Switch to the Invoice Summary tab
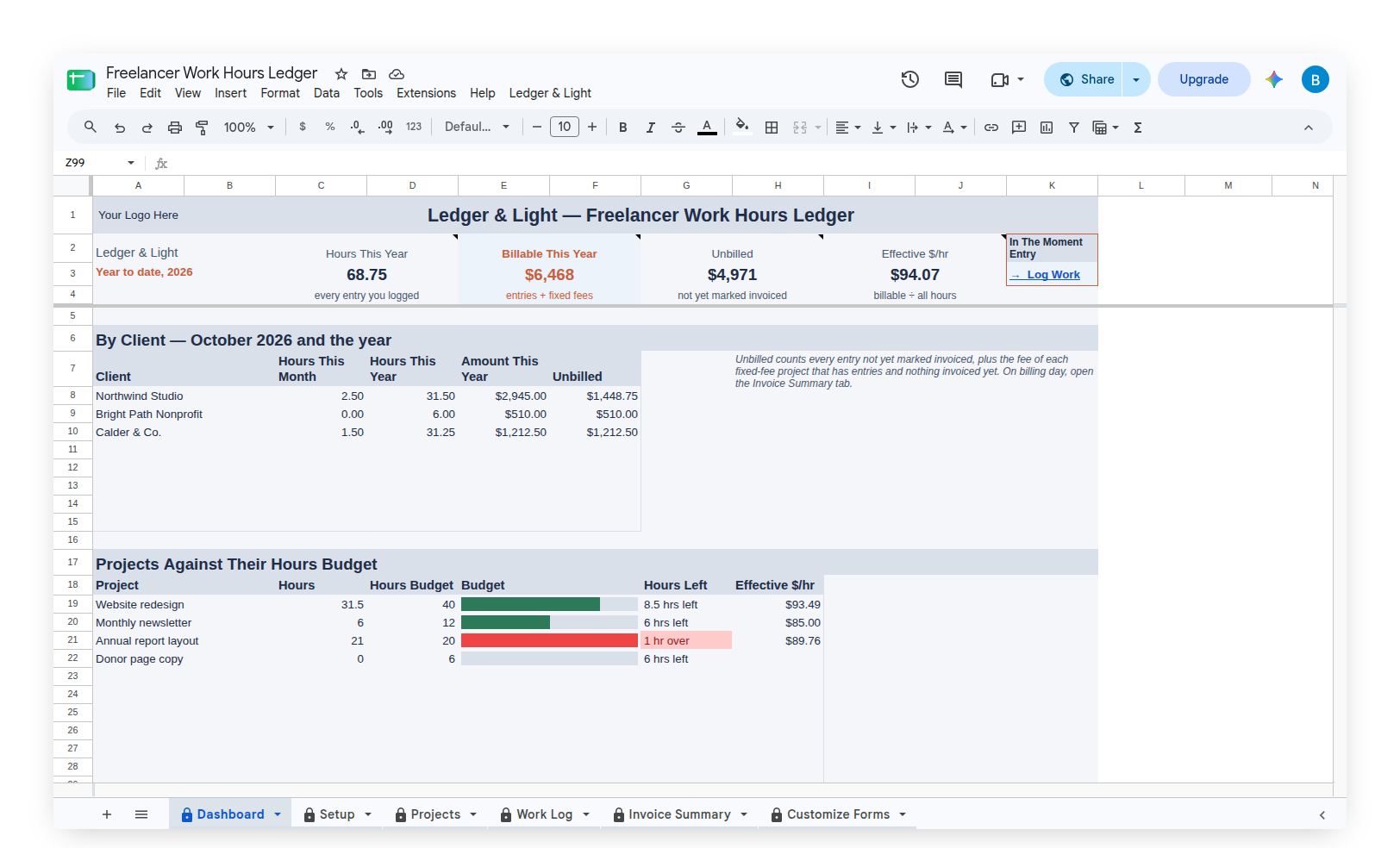This screenshot has height=848, width=1400. click(x=679, y=814)
